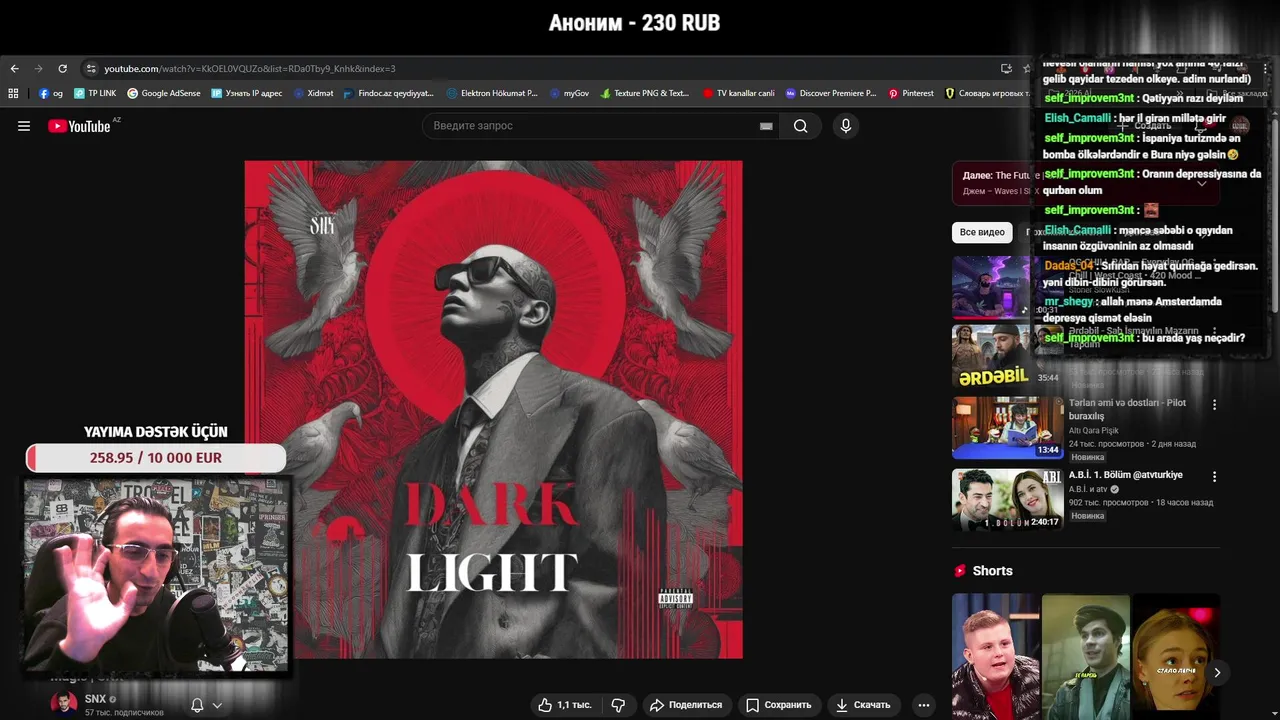
Task: Open the YouTube hamburger guide menu
Action: 24,126
